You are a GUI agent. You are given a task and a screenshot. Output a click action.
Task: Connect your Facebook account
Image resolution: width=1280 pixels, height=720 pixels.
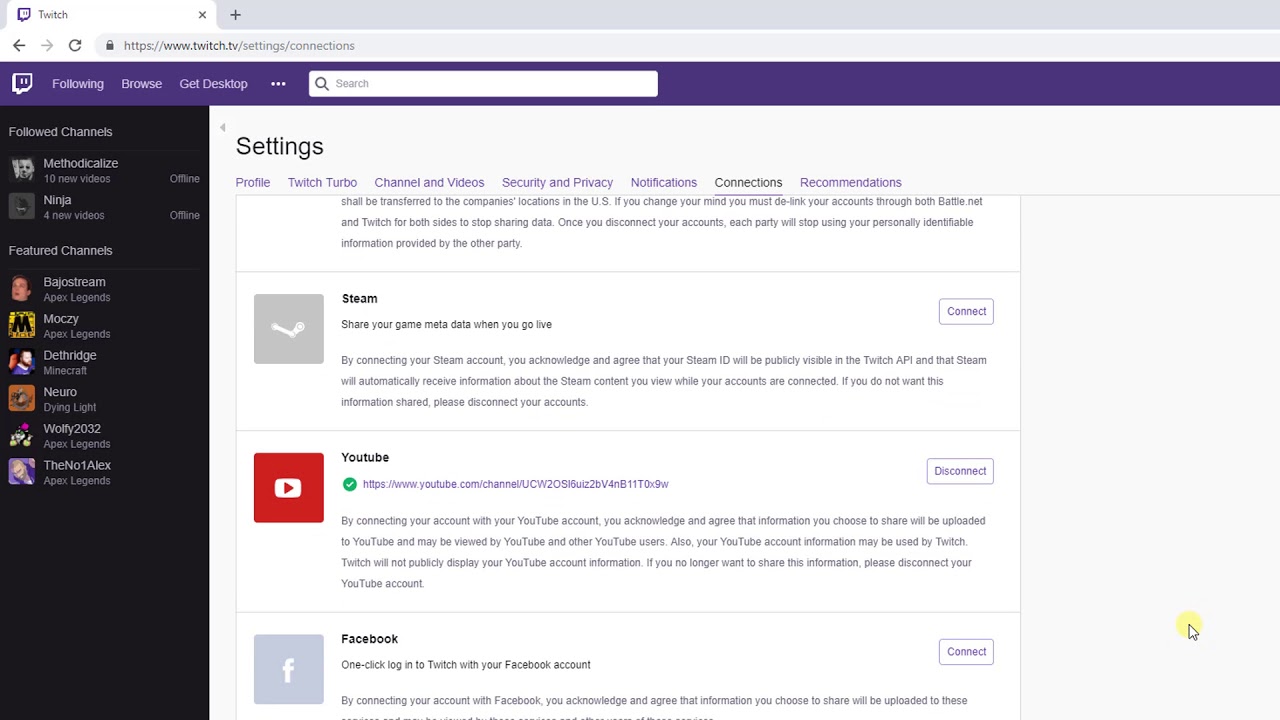[x=966, y=651]
